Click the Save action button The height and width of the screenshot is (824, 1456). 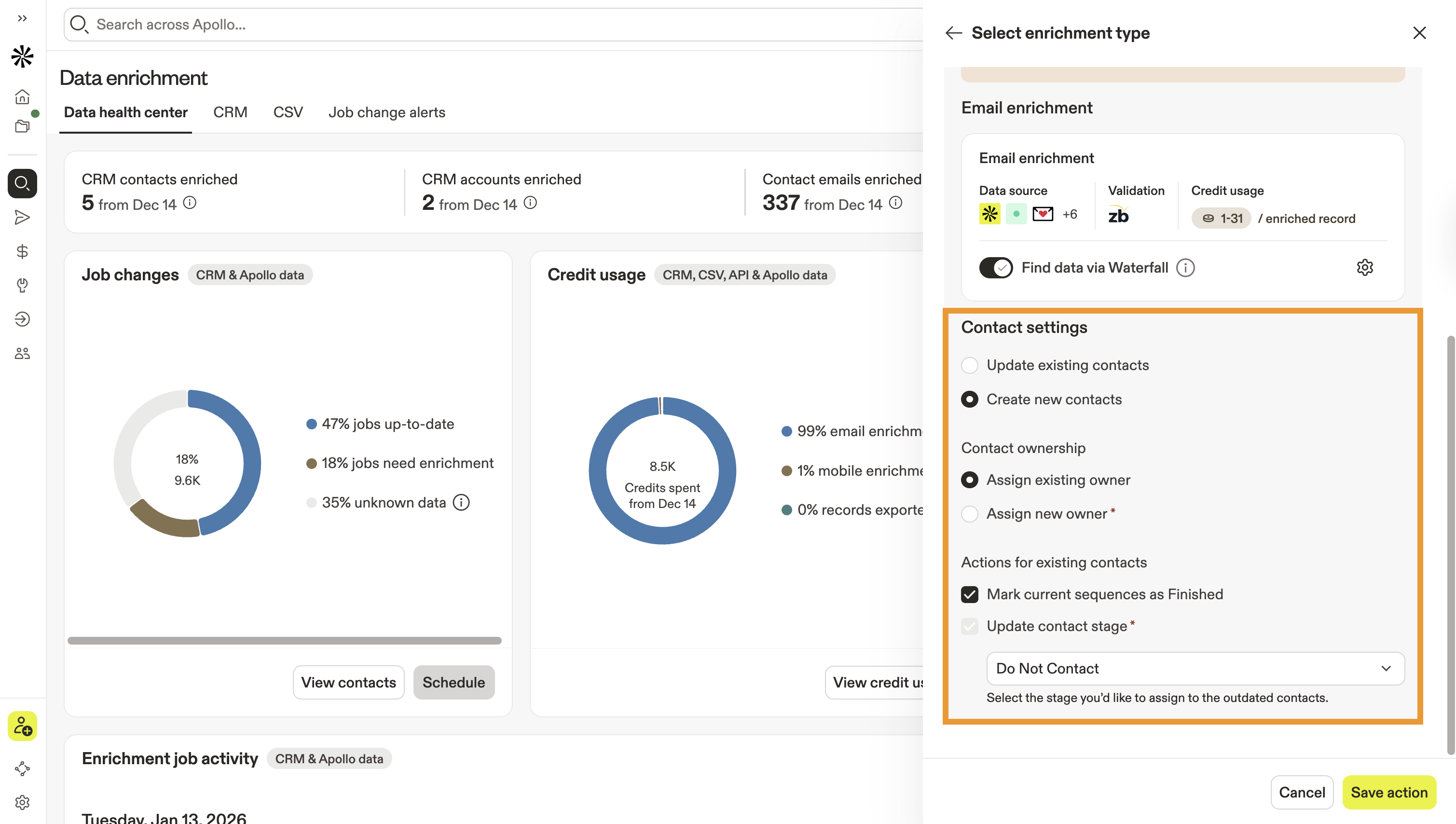[1388, 792]
